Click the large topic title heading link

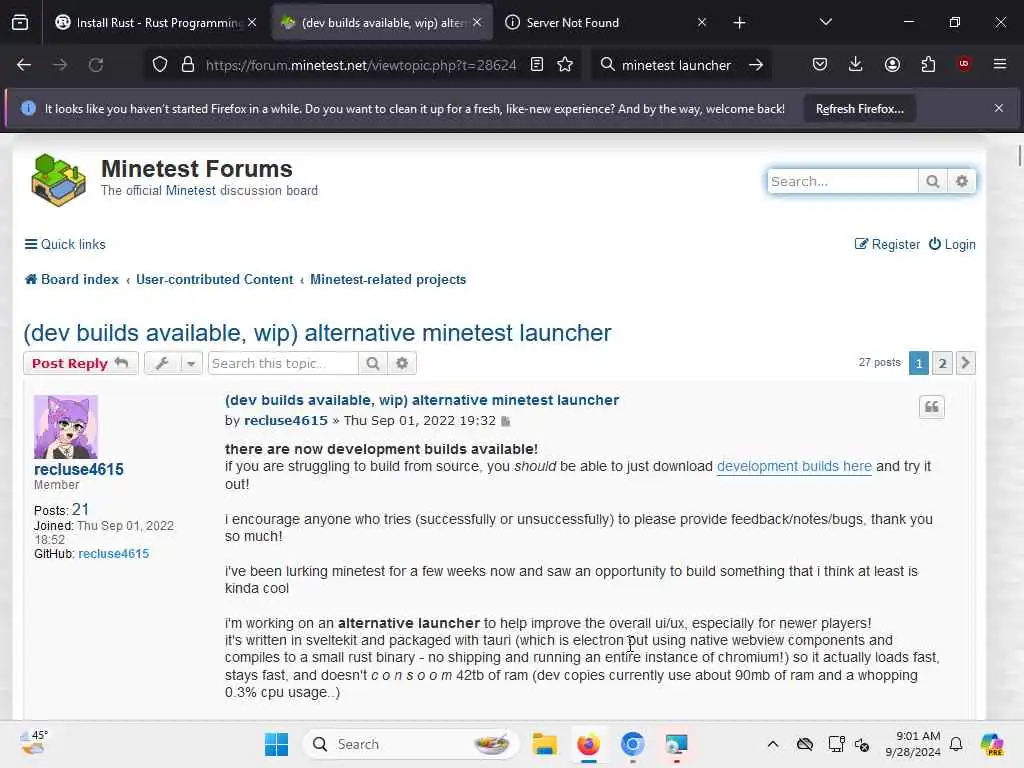point(317,333)
